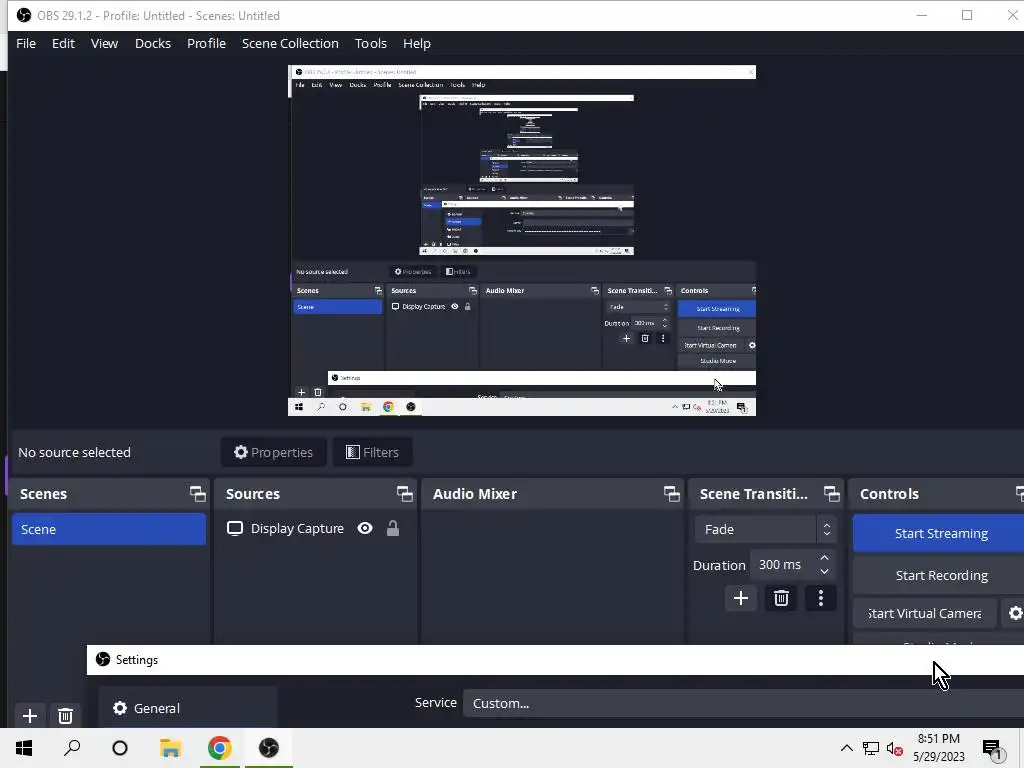Click the 'No source selected' label

[x=74, y=452]
